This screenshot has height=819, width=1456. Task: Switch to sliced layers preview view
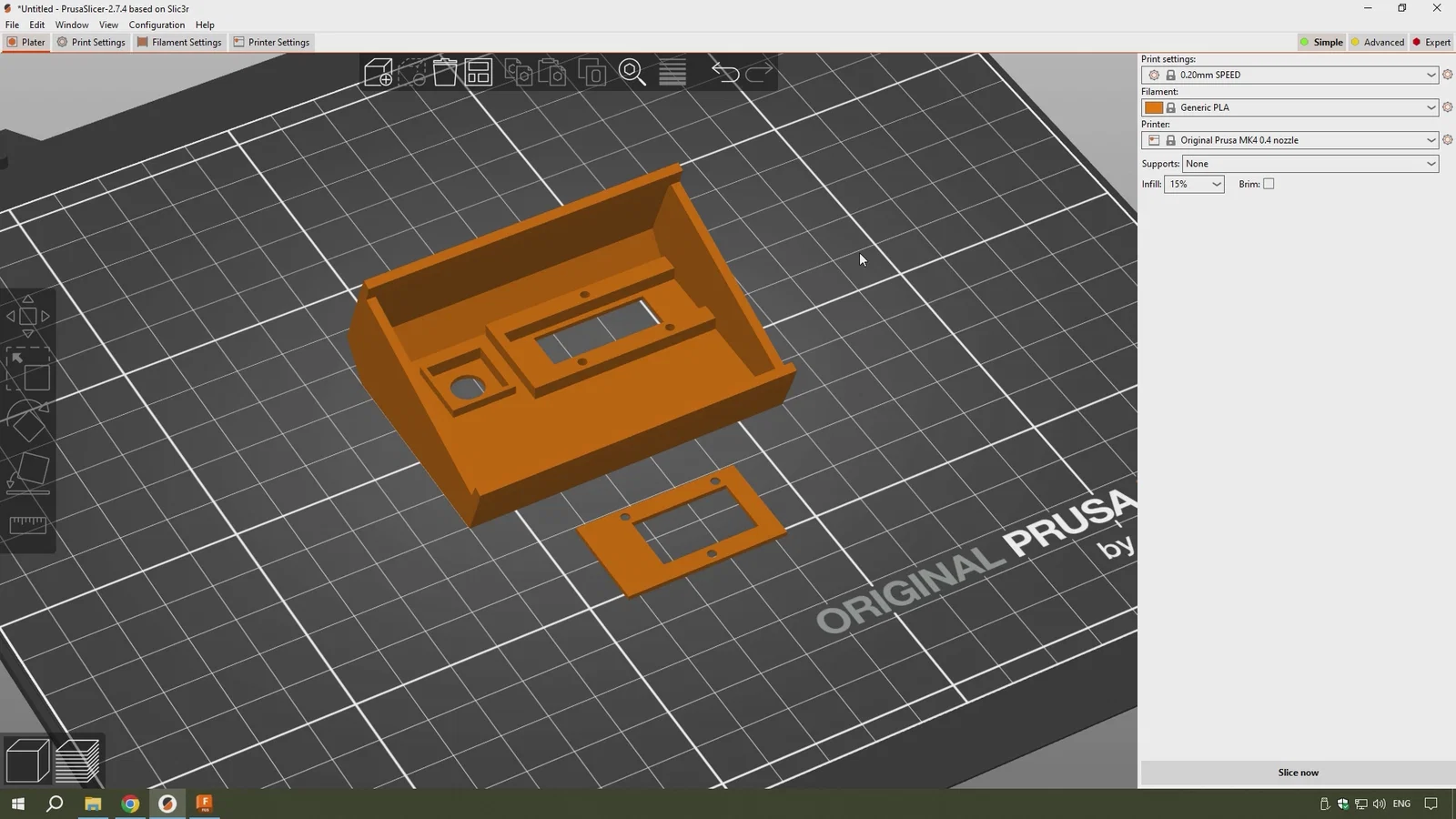click(x=77, y=761)
